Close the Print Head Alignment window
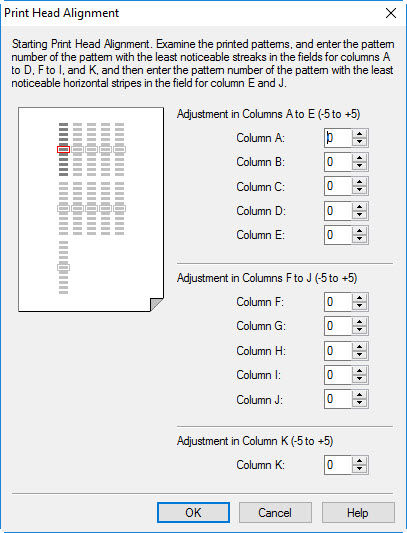 pos(391,13)
